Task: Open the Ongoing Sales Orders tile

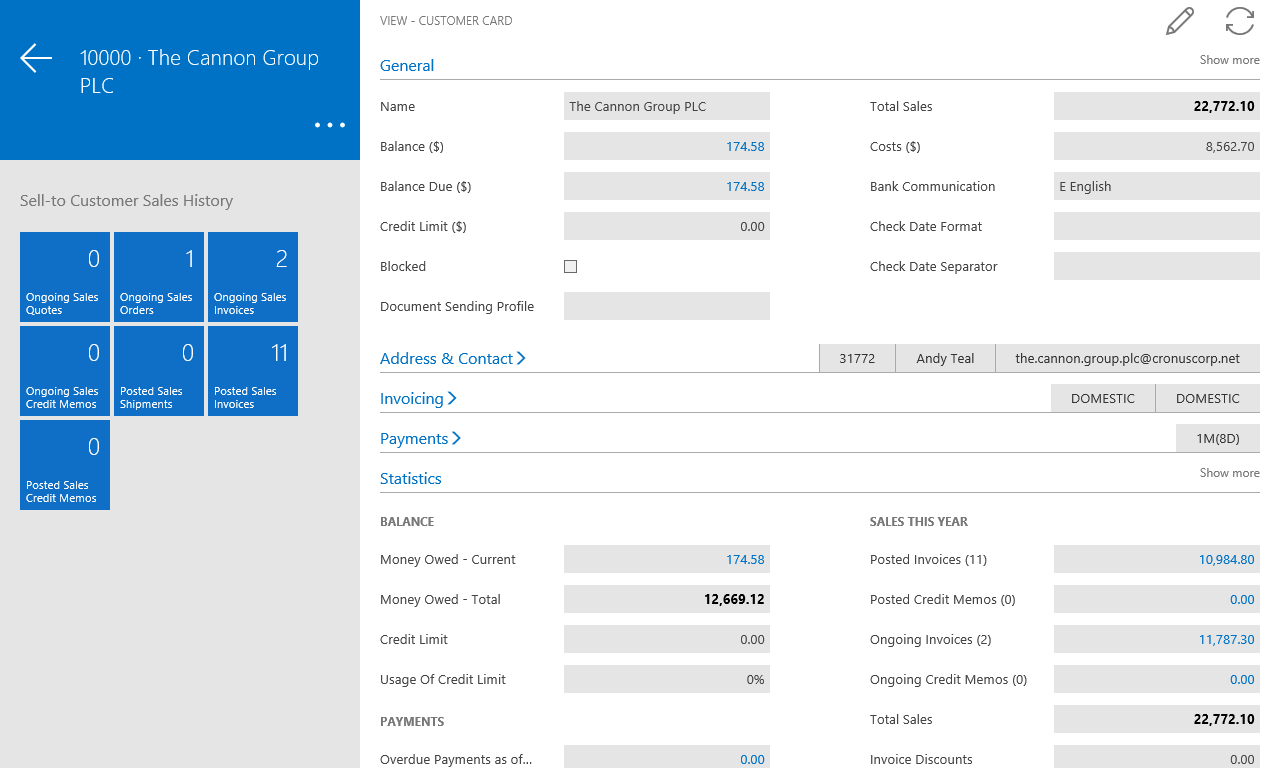Action: coord(159,277)
